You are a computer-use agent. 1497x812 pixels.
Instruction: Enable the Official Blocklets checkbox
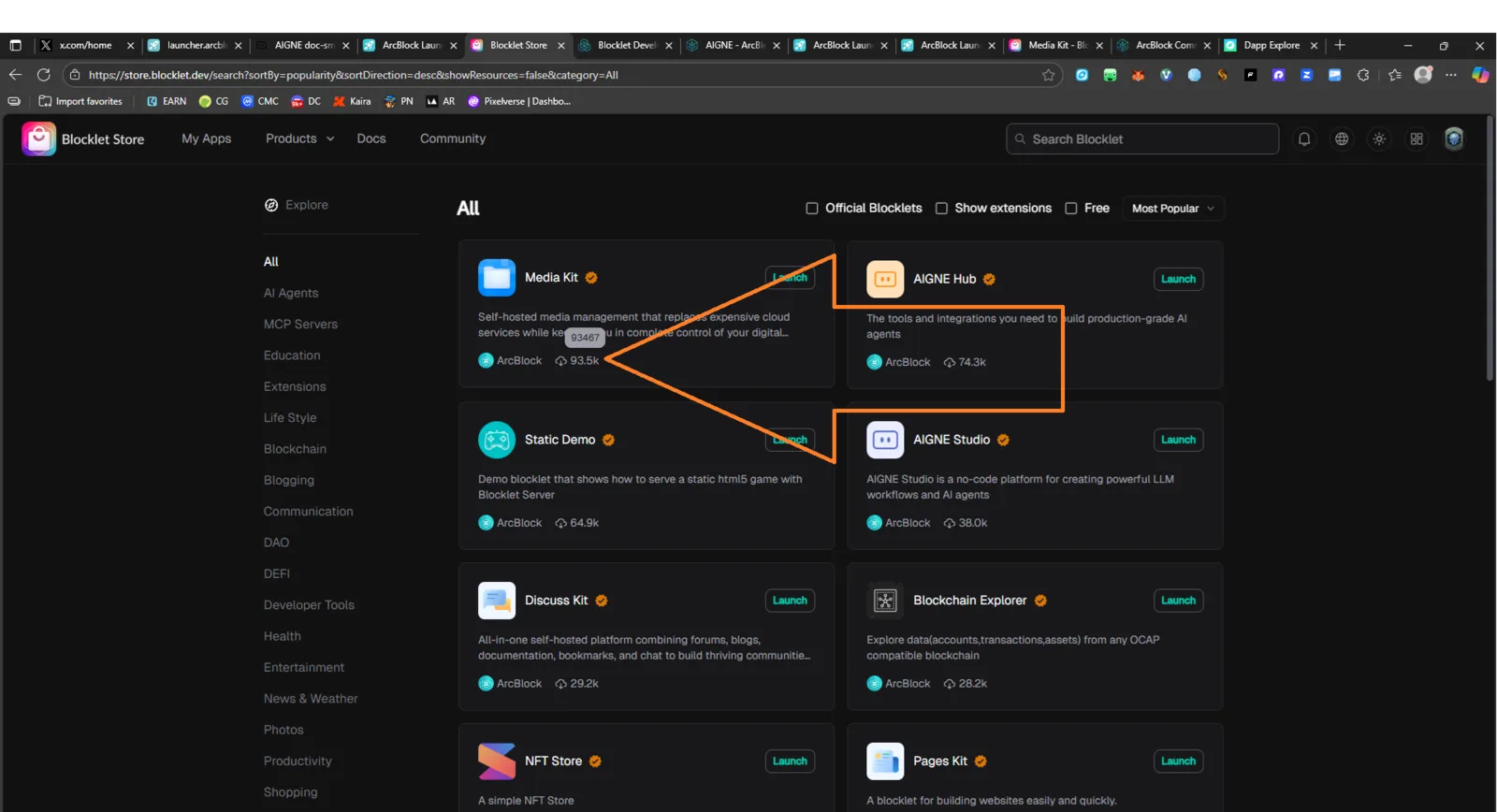click(812, 209)
